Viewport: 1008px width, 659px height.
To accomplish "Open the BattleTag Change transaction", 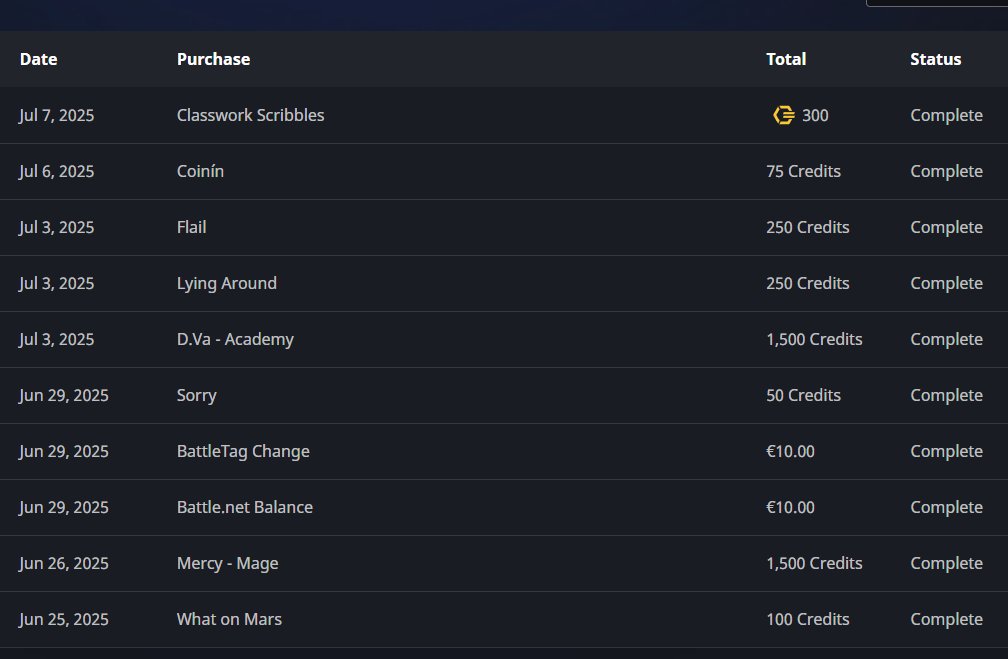I will coord(243,451).
